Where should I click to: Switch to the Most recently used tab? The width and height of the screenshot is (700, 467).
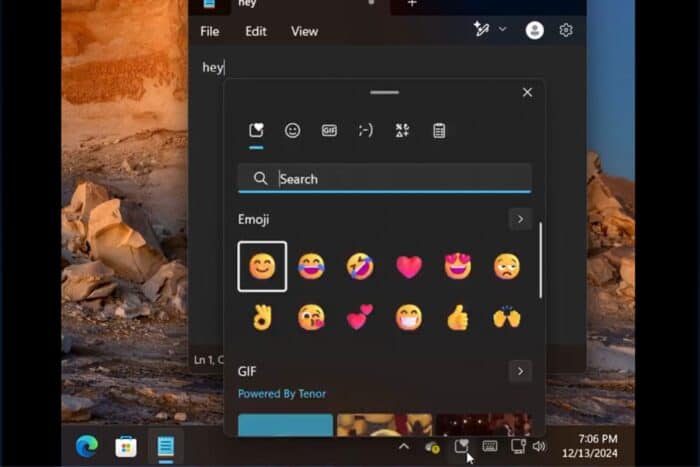coord(256,130)
